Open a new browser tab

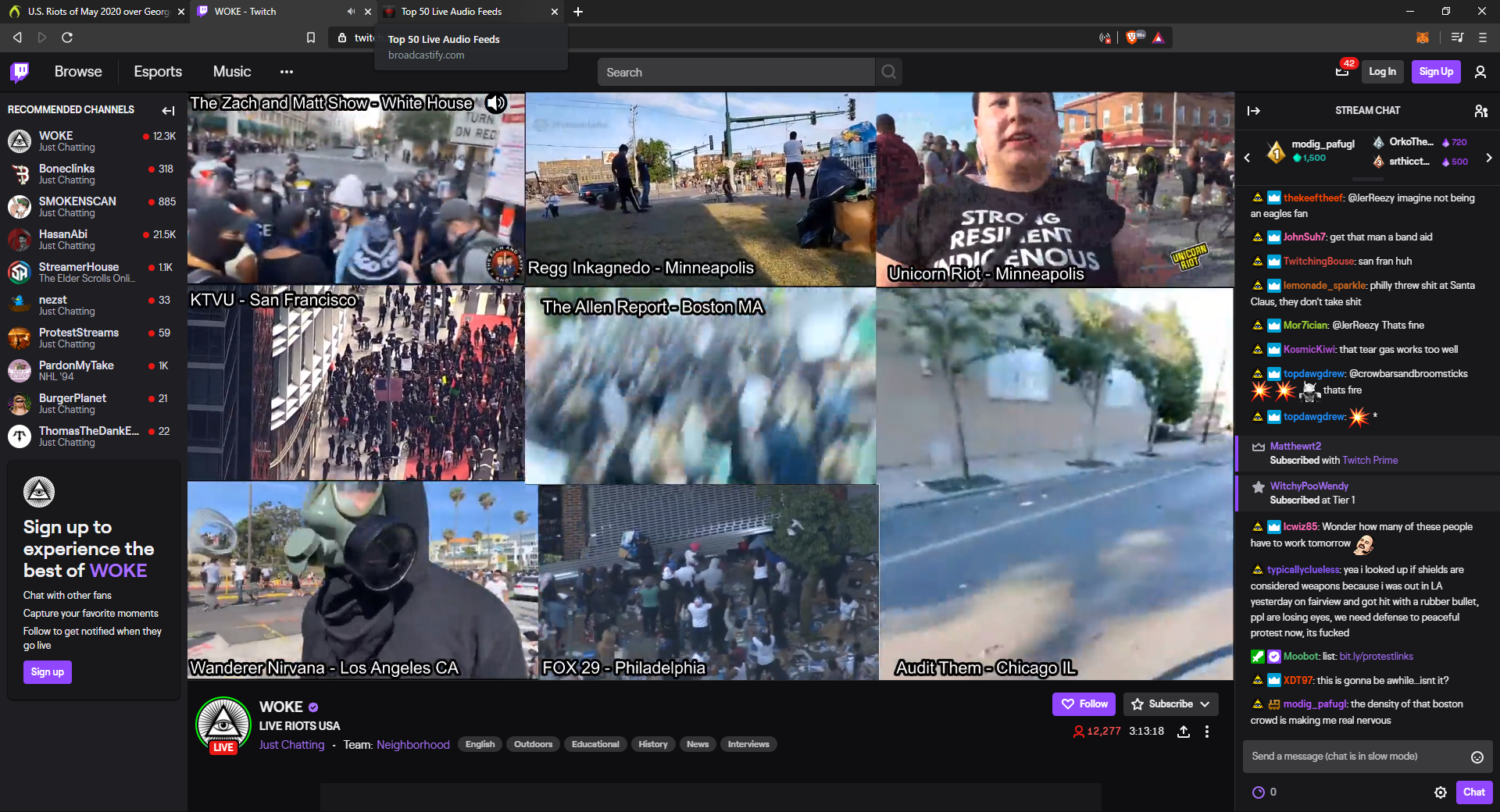[578, 12]
